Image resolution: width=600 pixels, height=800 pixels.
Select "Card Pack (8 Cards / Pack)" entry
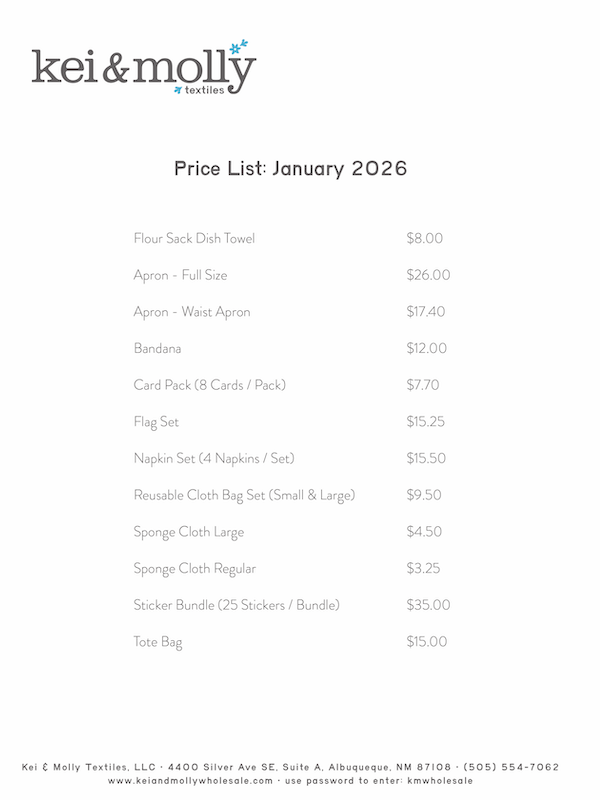tap(210, 385)
